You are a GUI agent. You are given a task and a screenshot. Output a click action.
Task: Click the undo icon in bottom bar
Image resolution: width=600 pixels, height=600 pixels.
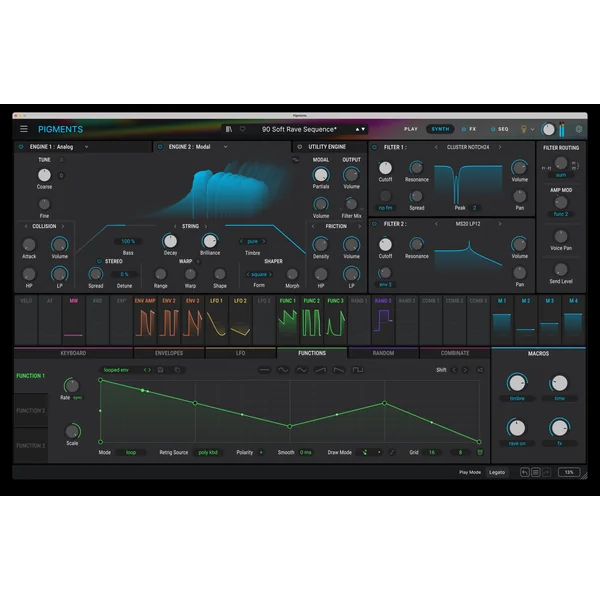[525, 472]
